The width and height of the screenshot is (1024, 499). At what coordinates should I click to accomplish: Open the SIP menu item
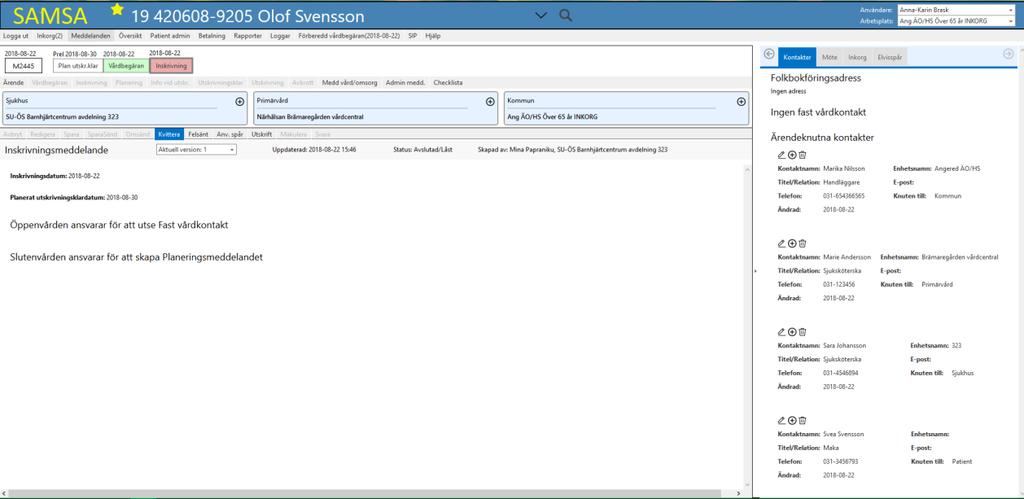coord(413,36)
